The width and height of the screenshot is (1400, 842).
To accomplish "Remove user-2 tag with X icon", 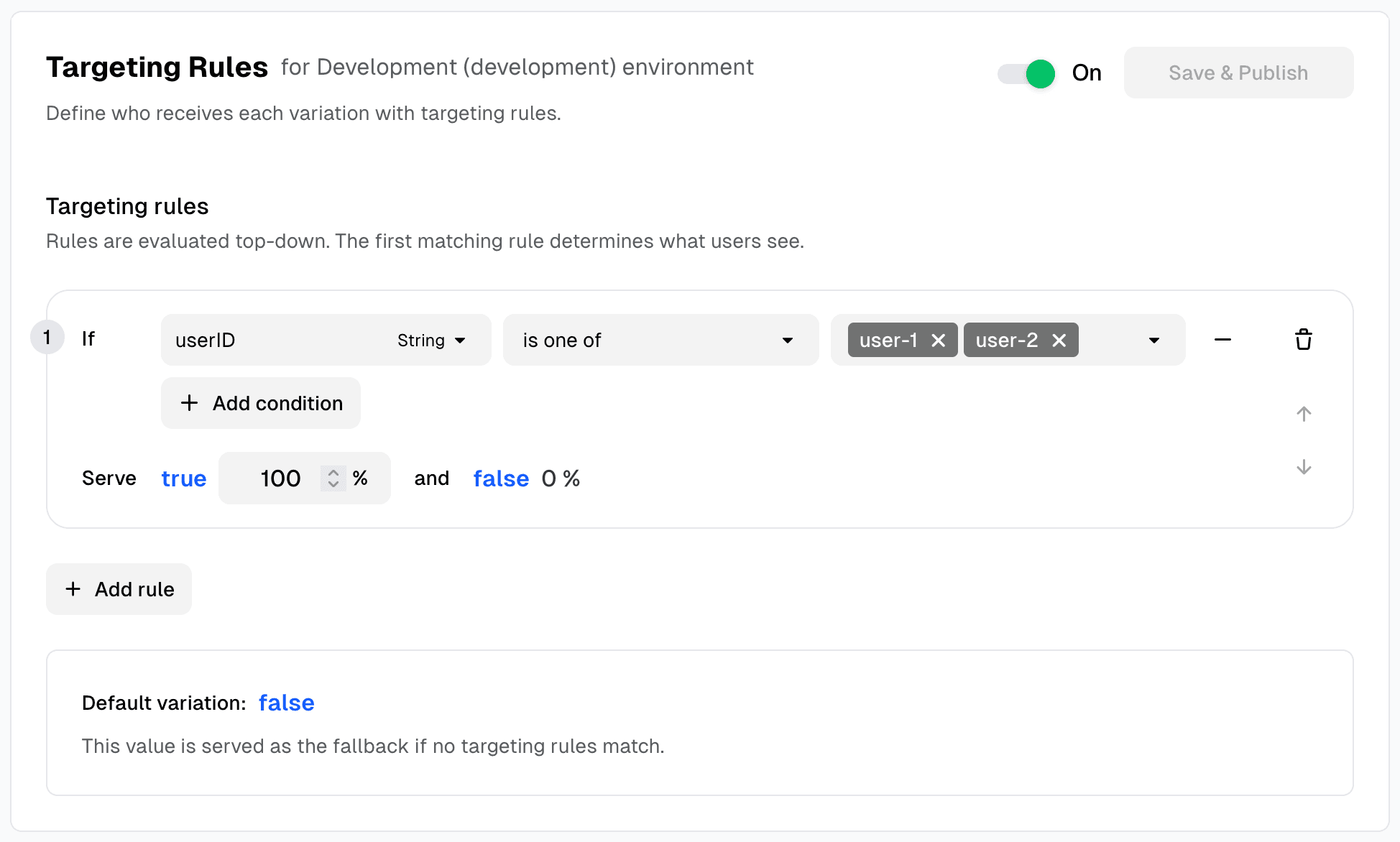I will [1059, 341].
